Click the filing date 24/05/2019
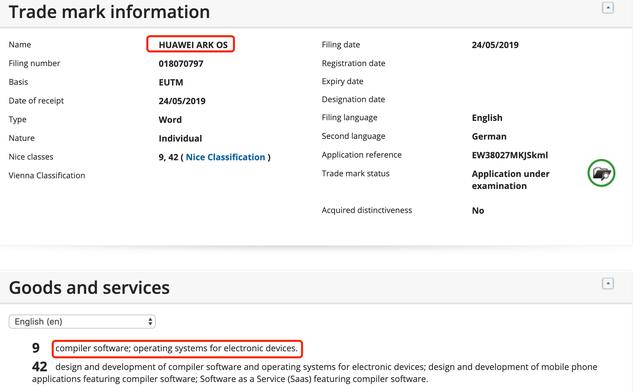The width and height of the screenshot is (640, 392). coord(495,45)
